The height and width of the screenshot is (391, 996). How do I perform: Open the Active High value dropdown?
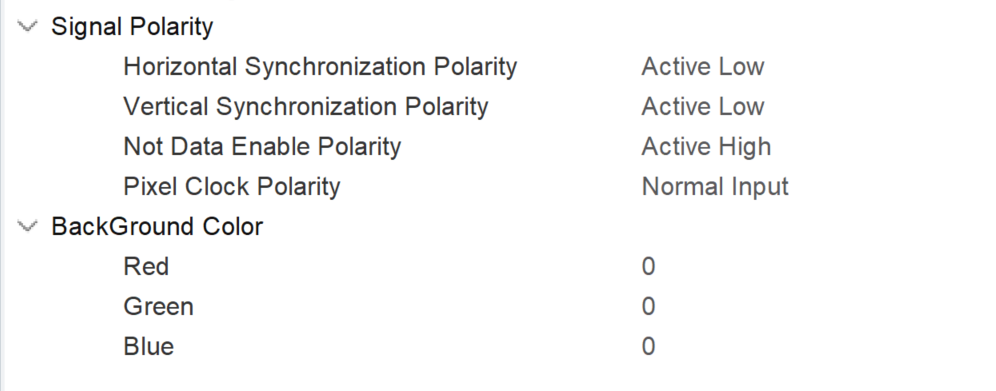pyautogui.click(x=706, y=147)
